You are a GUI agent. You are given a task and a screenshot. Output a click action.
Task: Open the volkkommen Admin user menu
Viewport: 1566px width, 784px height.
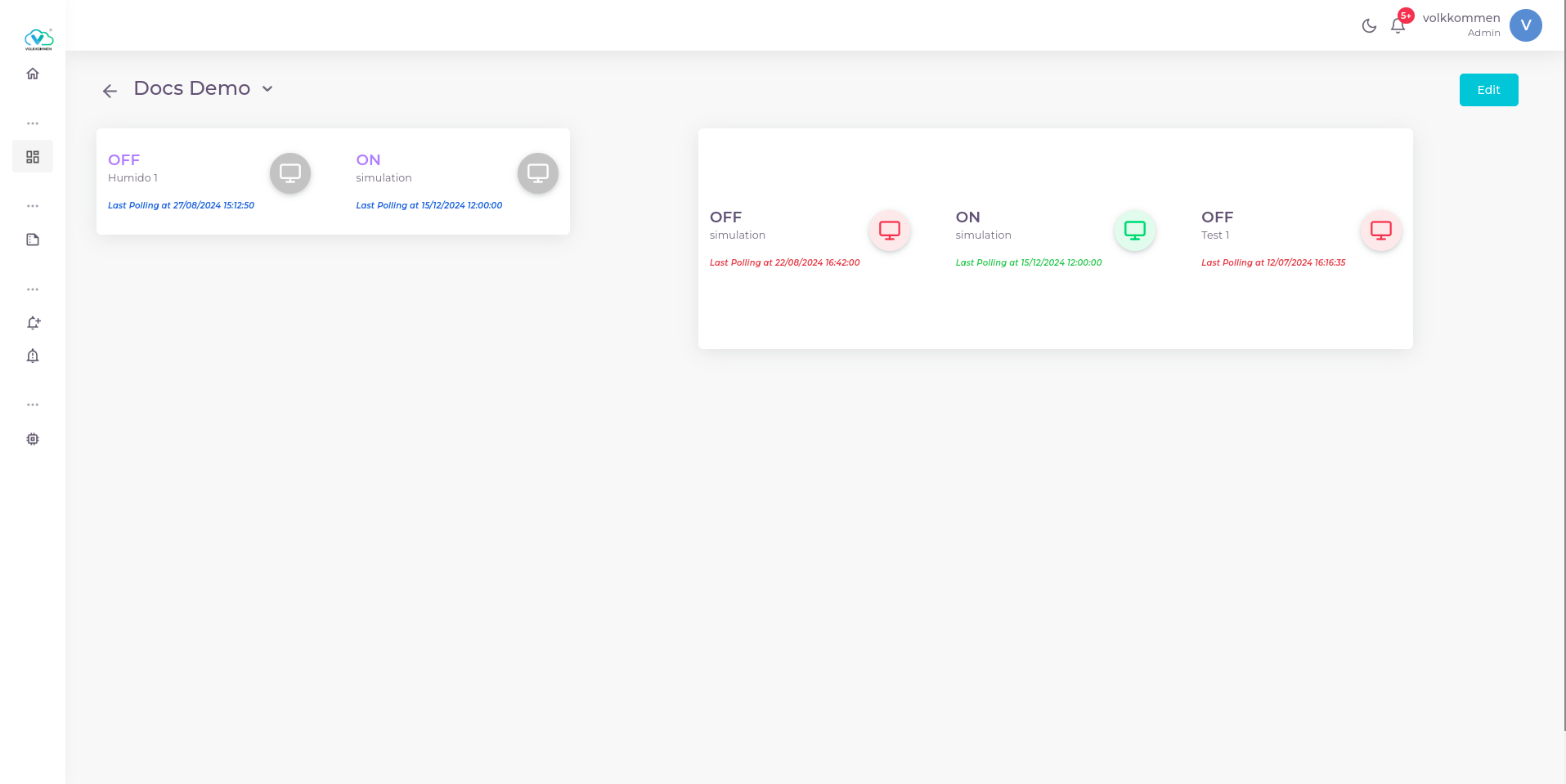[1462, 25]
